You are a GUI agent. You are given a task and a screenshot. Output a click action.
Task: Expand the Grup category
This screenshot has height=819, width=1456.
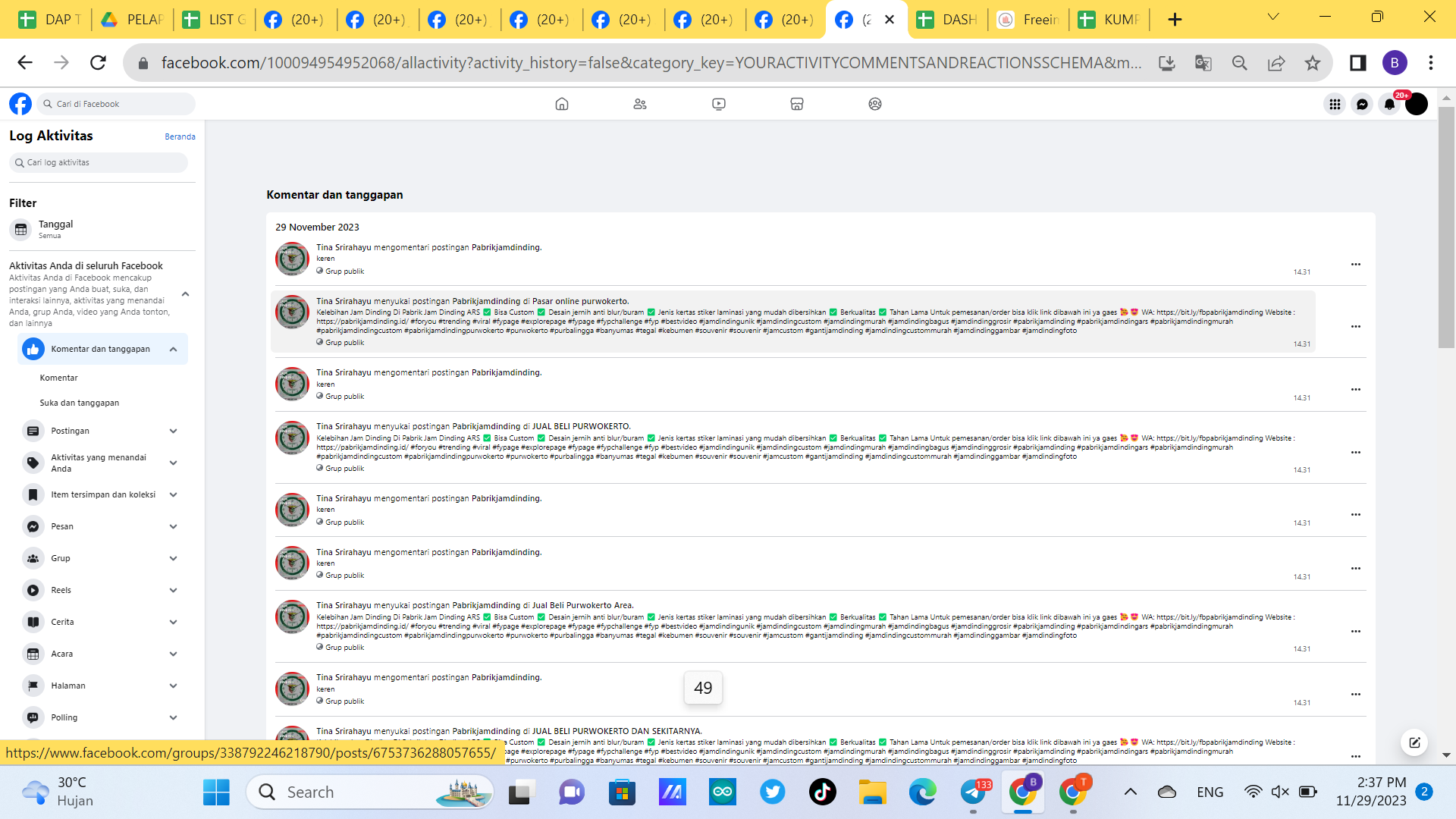pyautogui.click(x=173, y=558)
